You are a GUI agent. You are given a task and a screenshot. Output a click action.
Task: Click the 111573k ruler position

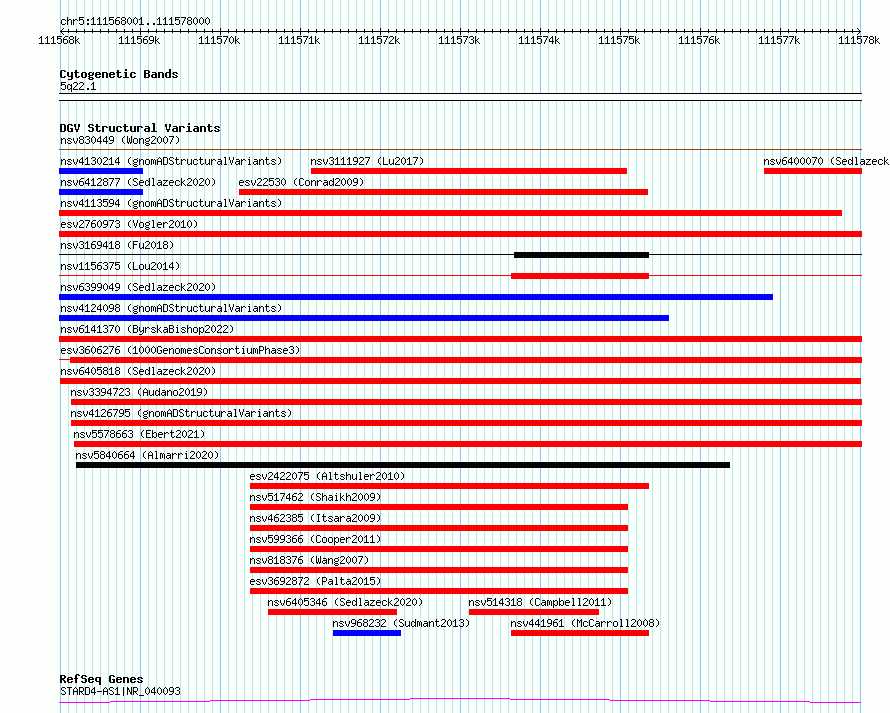point(459,40)
